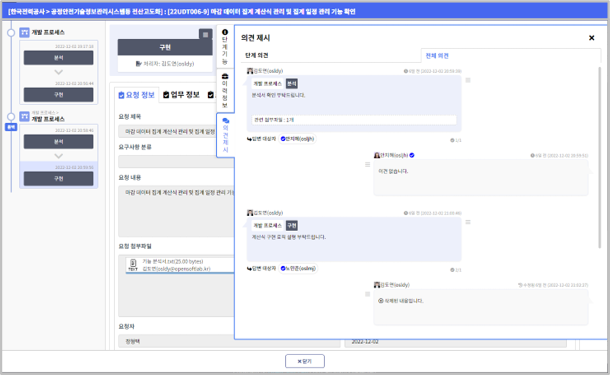Select the 의견제시 side tab

tap(225, 135)
